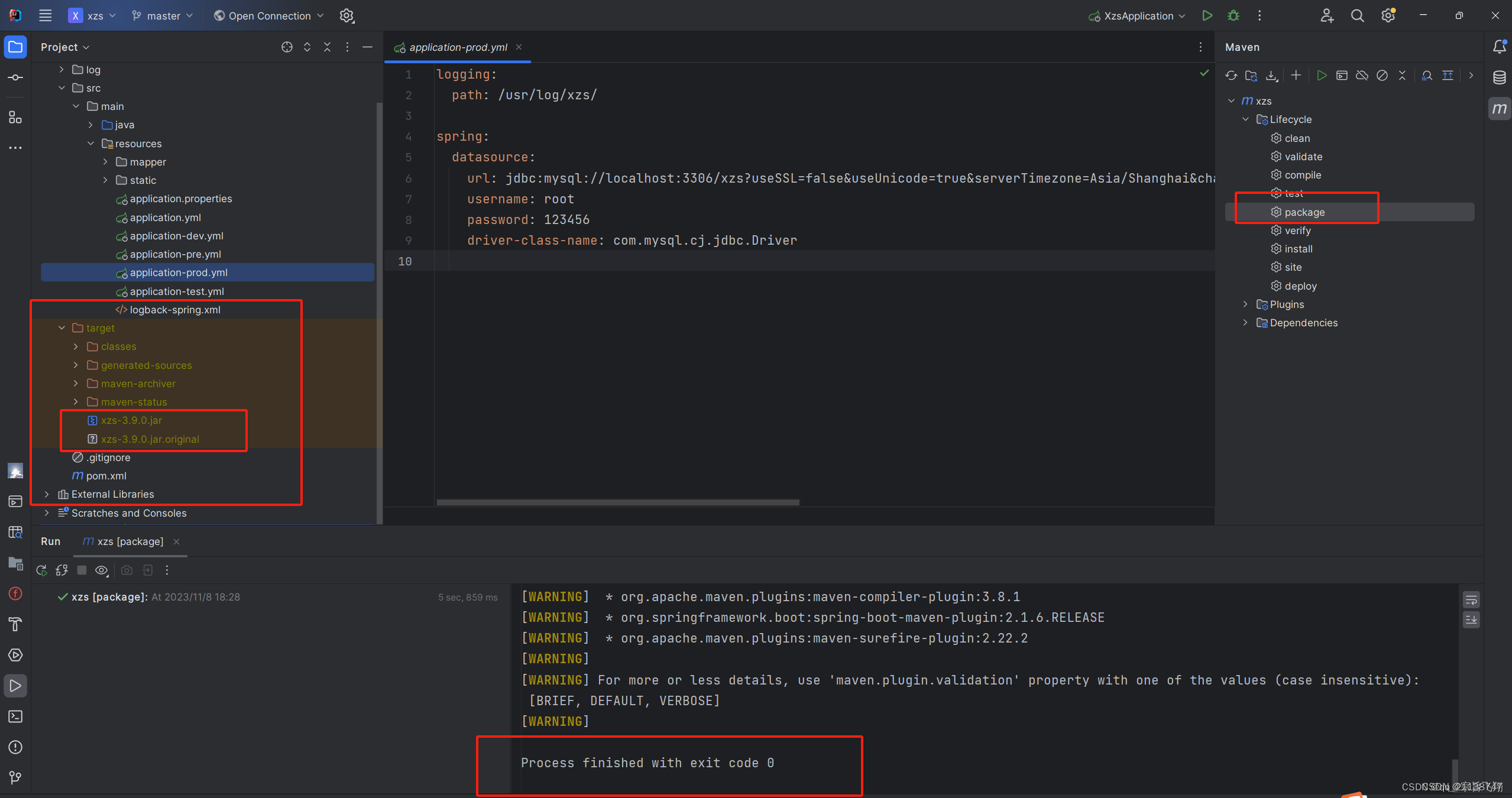Collapse all in Project panel

point(327,47)
